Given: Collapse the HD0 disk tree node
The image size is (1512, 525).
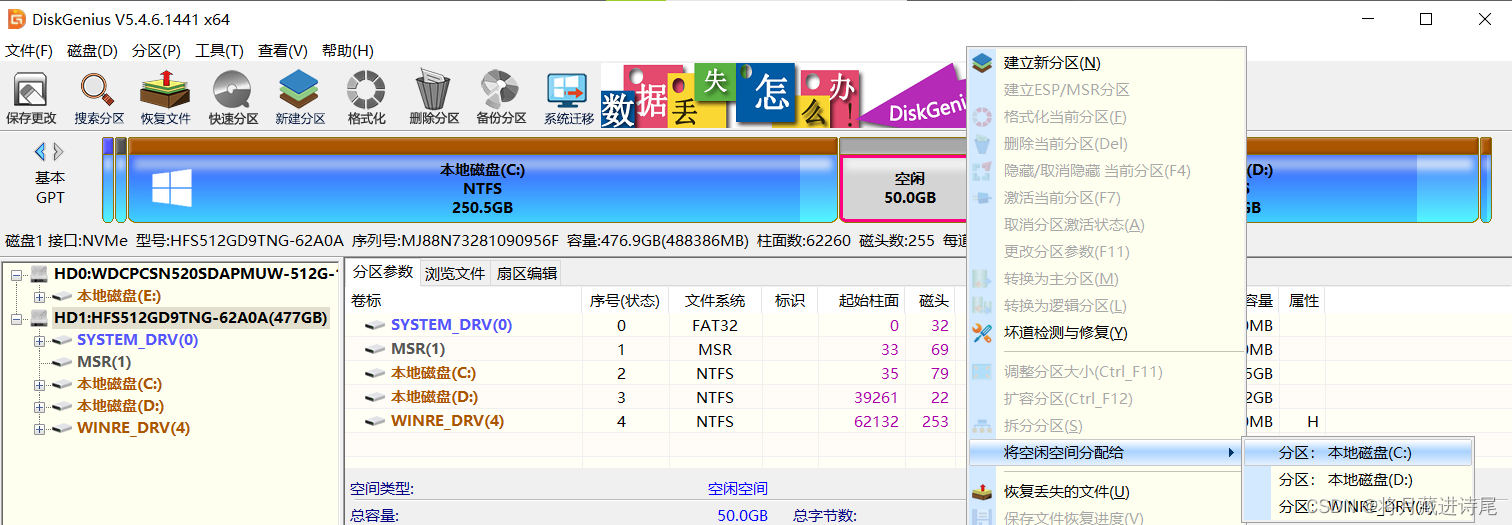Looking at the screenshot, I should 16,274.
